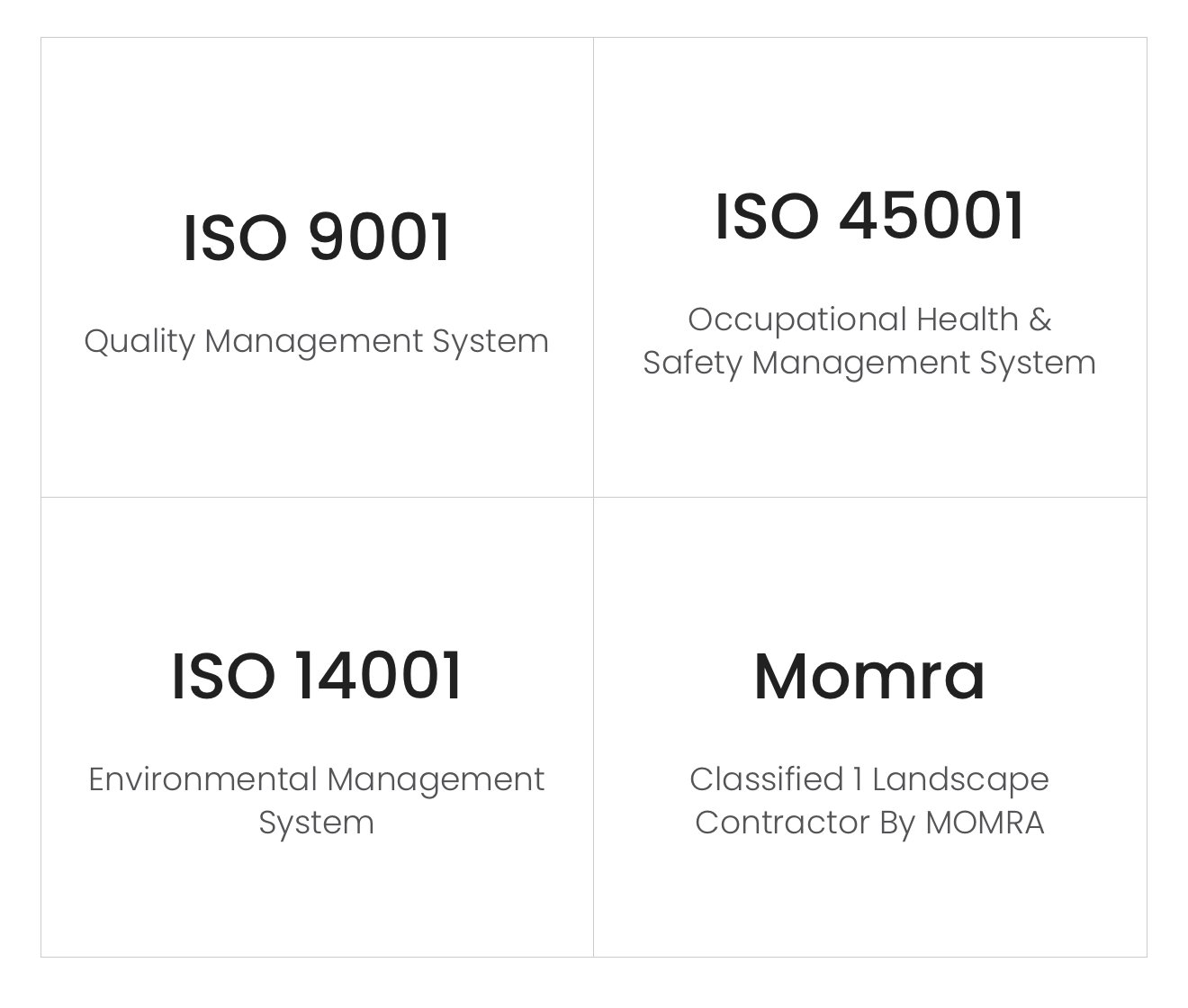The height and width of the screenshot is (1008, 1188).
Task: Click the number 45001 in heading
Action: (932, 216)
